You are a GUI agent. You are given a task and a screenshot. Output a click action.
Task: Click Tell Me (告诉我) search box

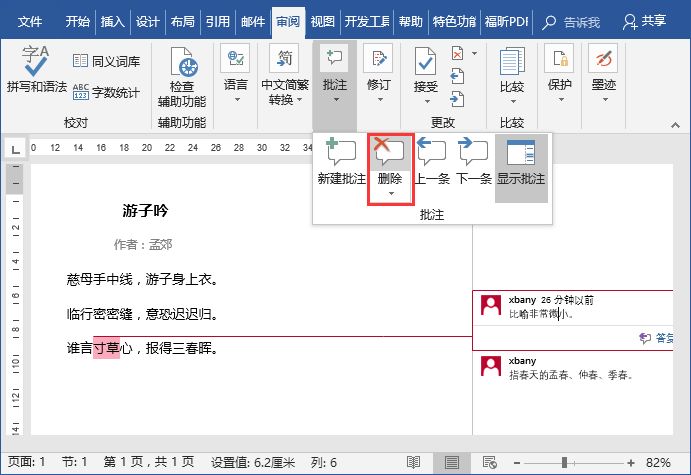(x=571, y=22)
